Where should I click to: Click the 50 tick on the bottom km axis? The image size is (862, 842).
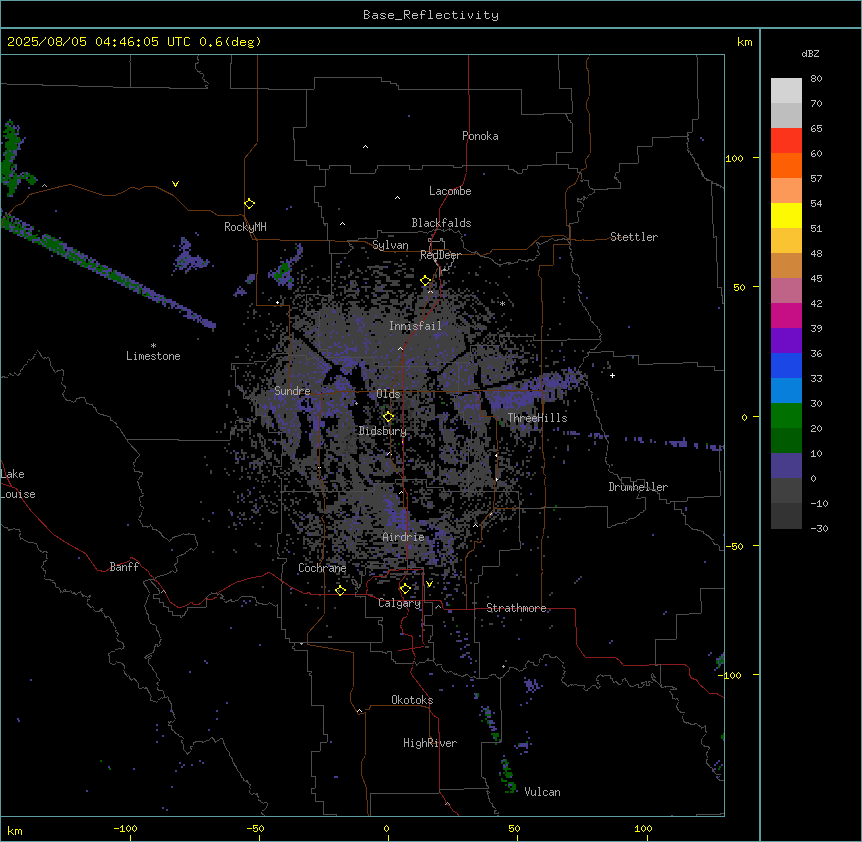[514, 828]
